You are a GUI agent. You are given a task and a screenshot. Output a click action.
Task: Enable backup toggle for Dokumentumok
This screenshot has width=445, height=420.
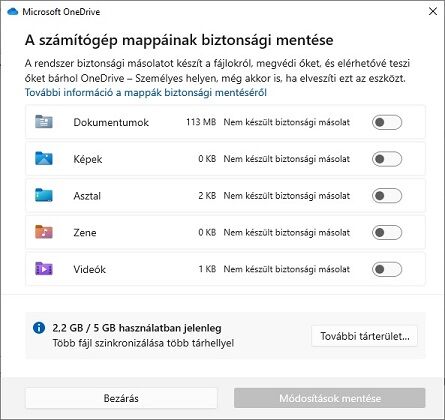click(387, 122)
